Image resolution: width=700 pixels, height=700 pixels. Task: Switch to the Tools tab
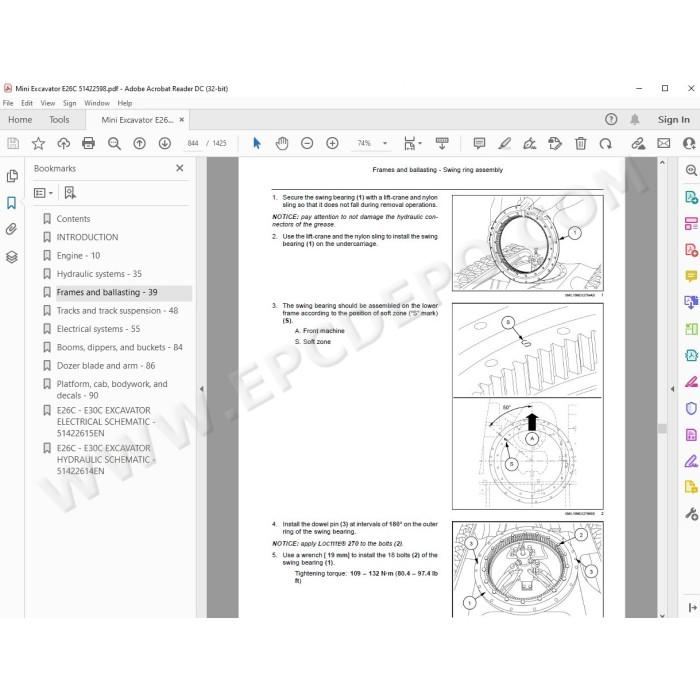[x=59, y=120]
